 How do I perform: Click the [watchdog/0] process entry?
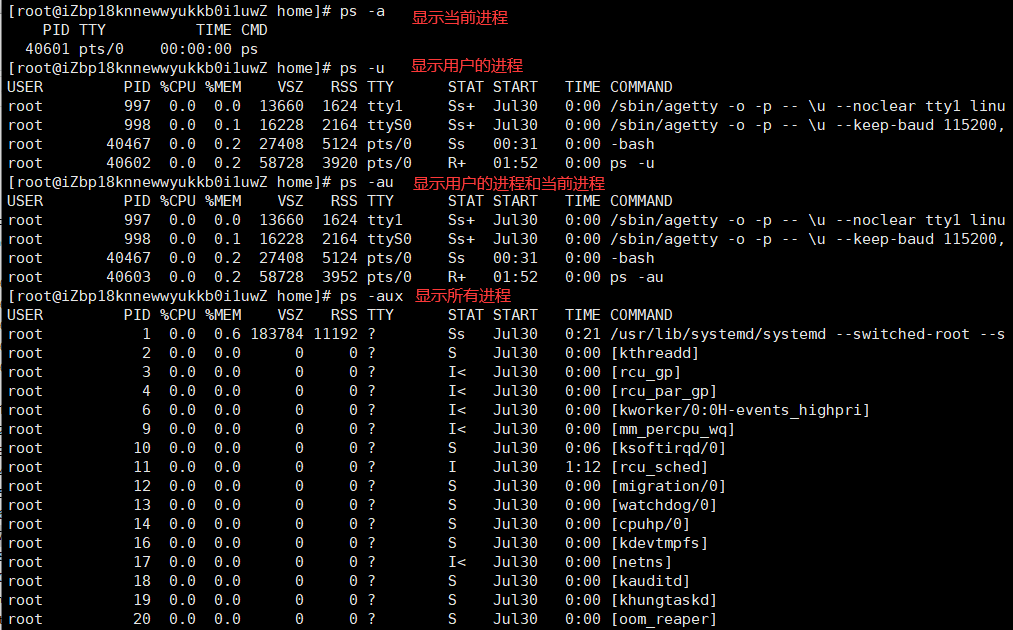662,505
